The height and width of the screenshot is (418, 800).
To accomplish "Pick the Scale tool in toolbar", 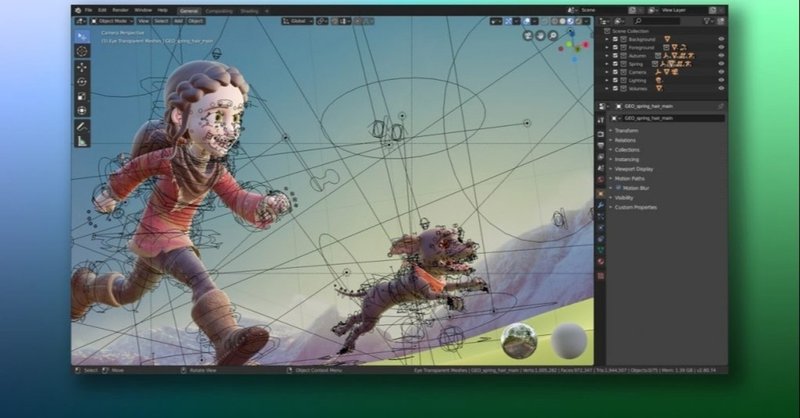I will click(82, 96).
